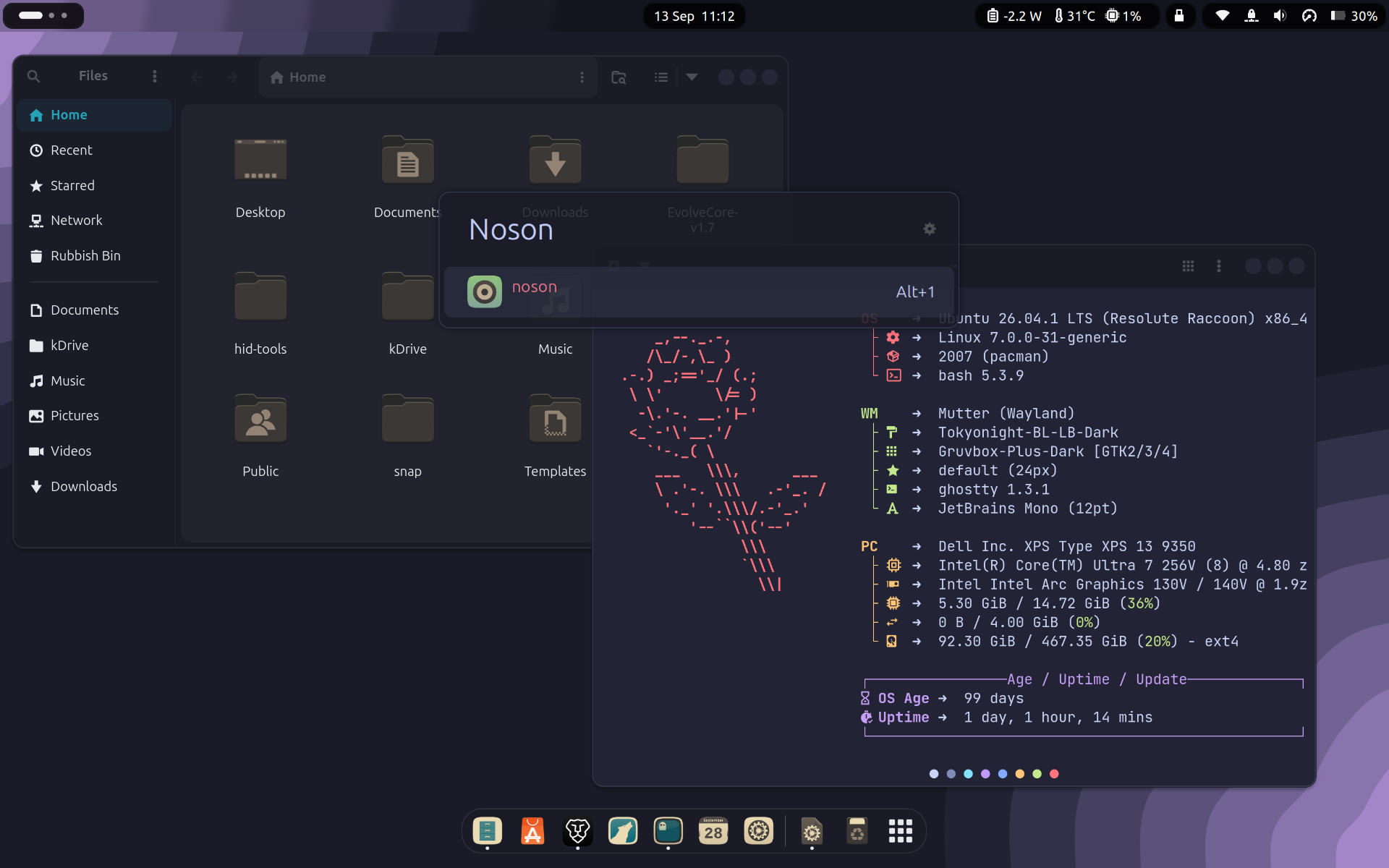Launch the App Center from dock
1389x868 pixels.
[532, 832]
